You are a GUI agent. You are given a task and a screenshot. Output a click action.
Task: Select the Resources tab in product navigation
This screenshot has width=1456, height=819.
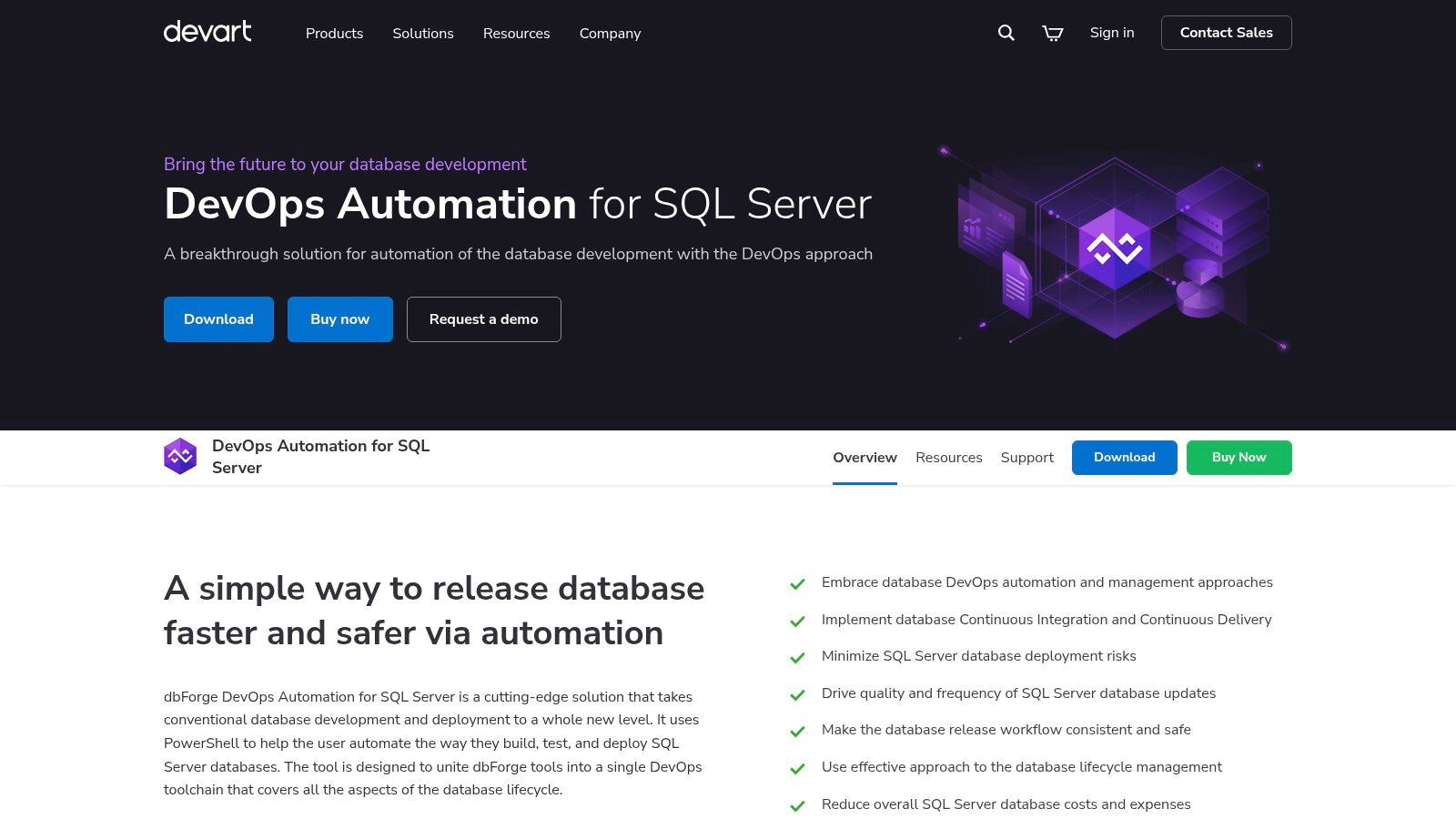tap(949, 458)
